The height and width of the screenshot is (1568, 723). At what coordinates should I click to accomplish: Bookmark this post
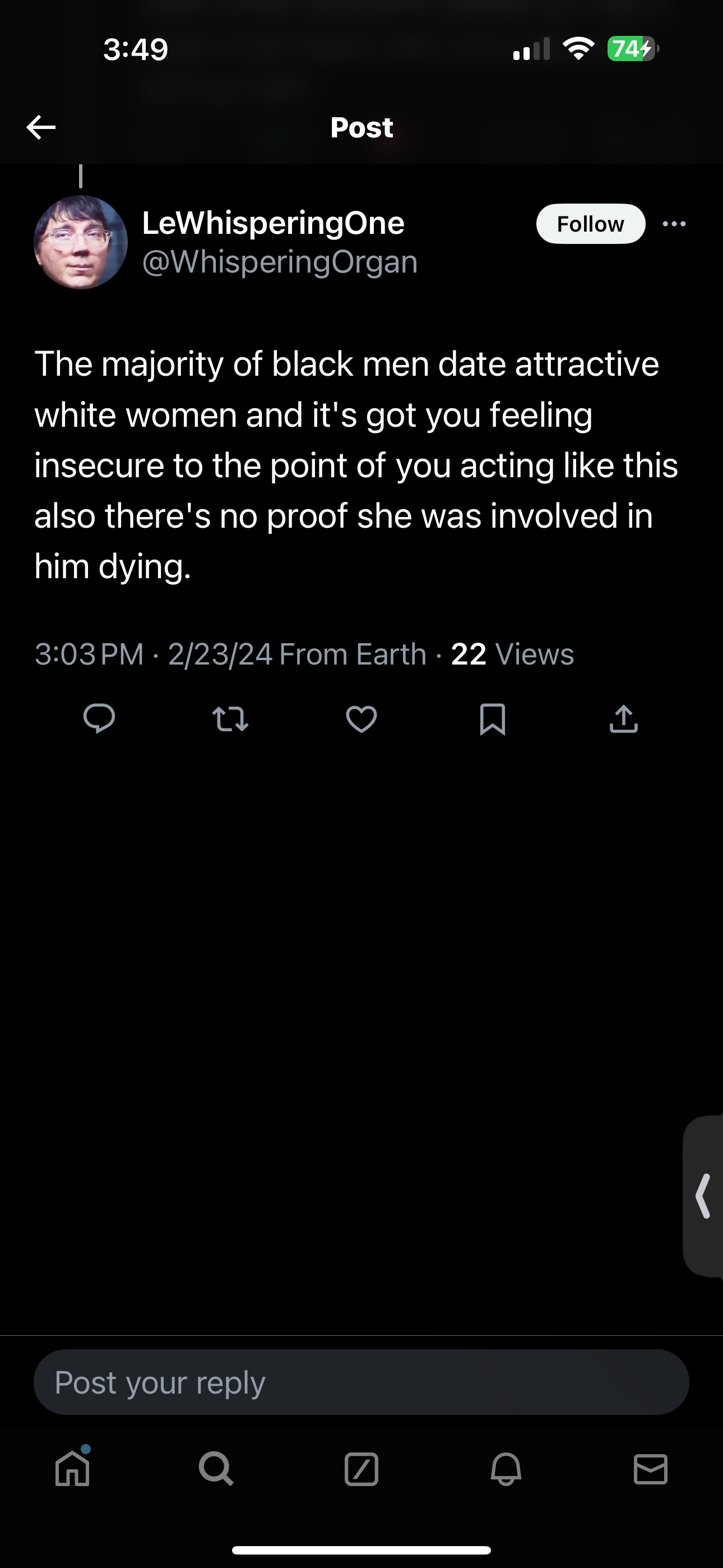pyautogui.click(x=492, y=719)
